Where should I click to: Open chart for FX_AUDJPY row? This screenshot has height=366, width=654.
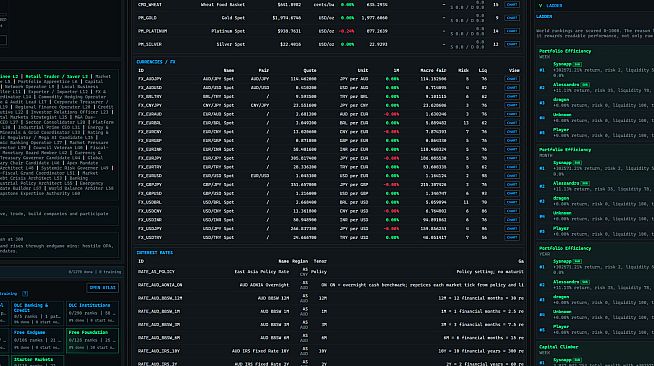tap(512, 79)
